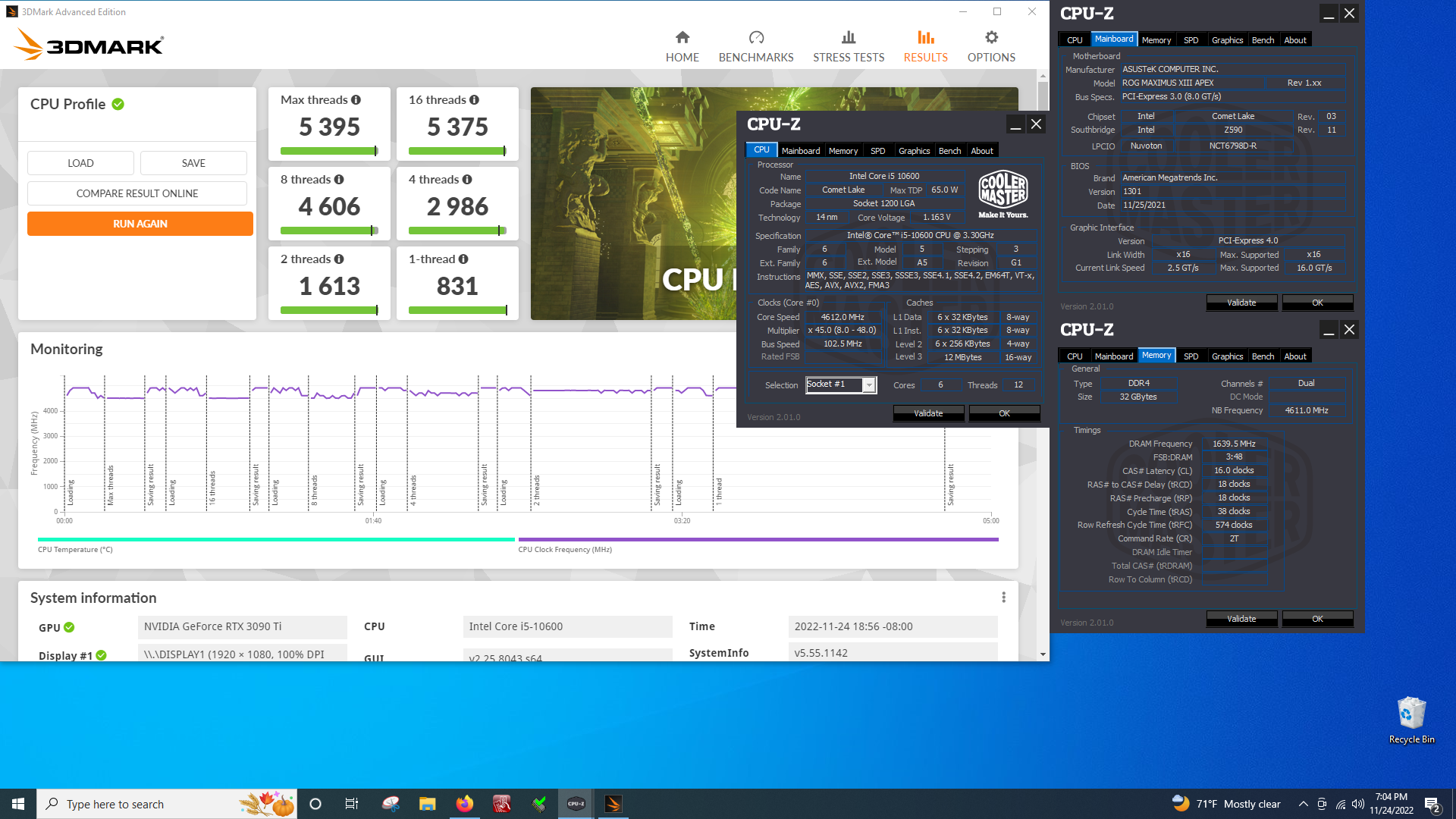Image resolution: width=1456 pixels, height=819 pixels.
Task: Click LOAD result button
Action: coord(80,163)
